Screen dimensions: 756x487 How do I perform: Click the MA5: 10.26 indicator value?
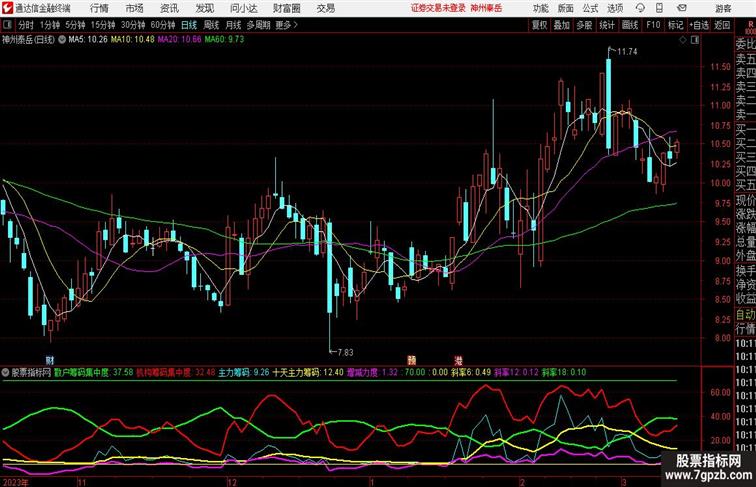point(88,40)
